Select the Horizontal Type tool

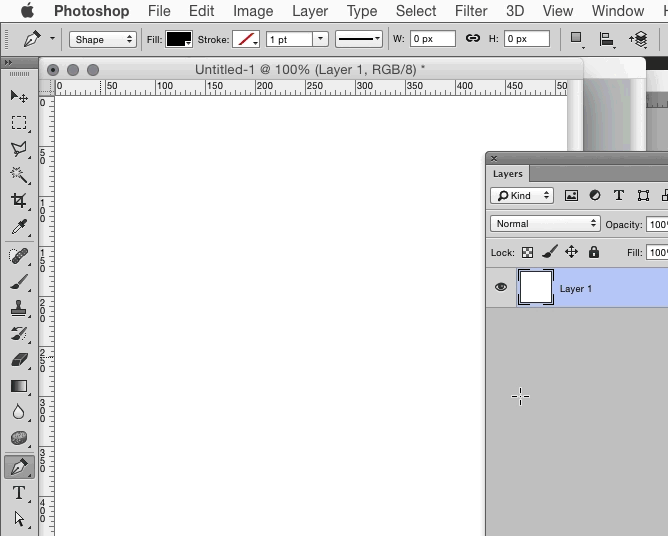pyautogui.click(x=19, y=493)
